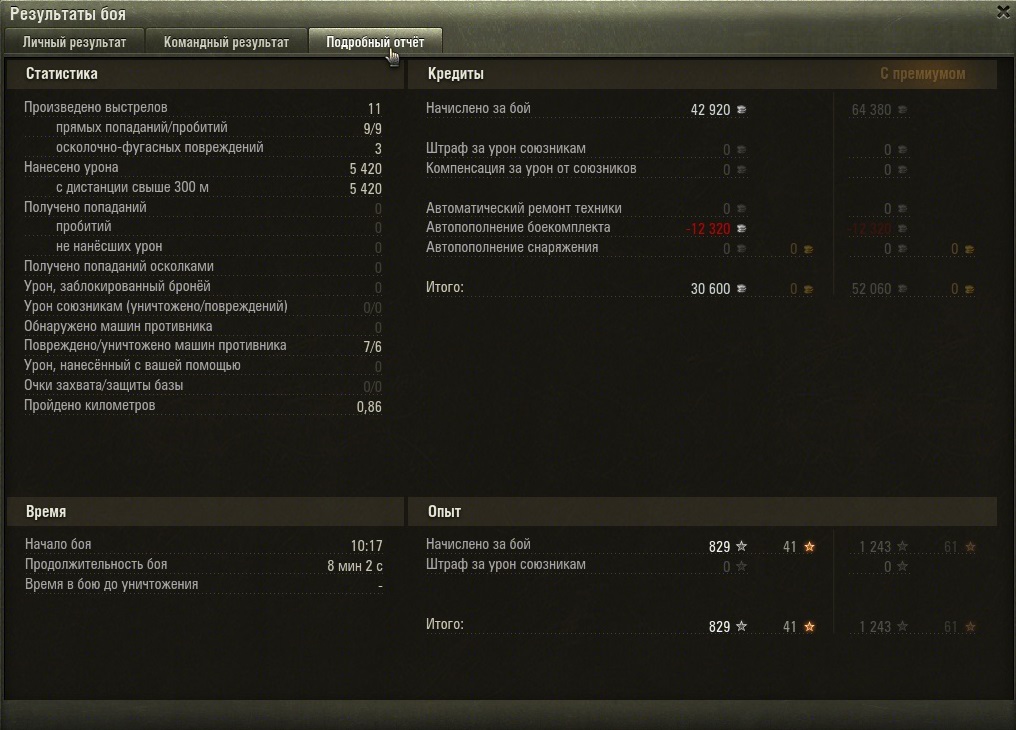The width and height of the screenshot is (1016, 730).
Task: Click the Время section header
Action: coord(46,512)
